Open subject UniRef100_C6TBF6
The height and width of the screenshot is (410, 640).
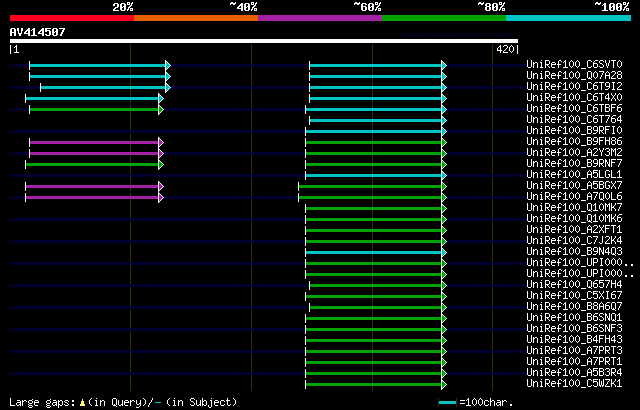(x=574, y=109)
